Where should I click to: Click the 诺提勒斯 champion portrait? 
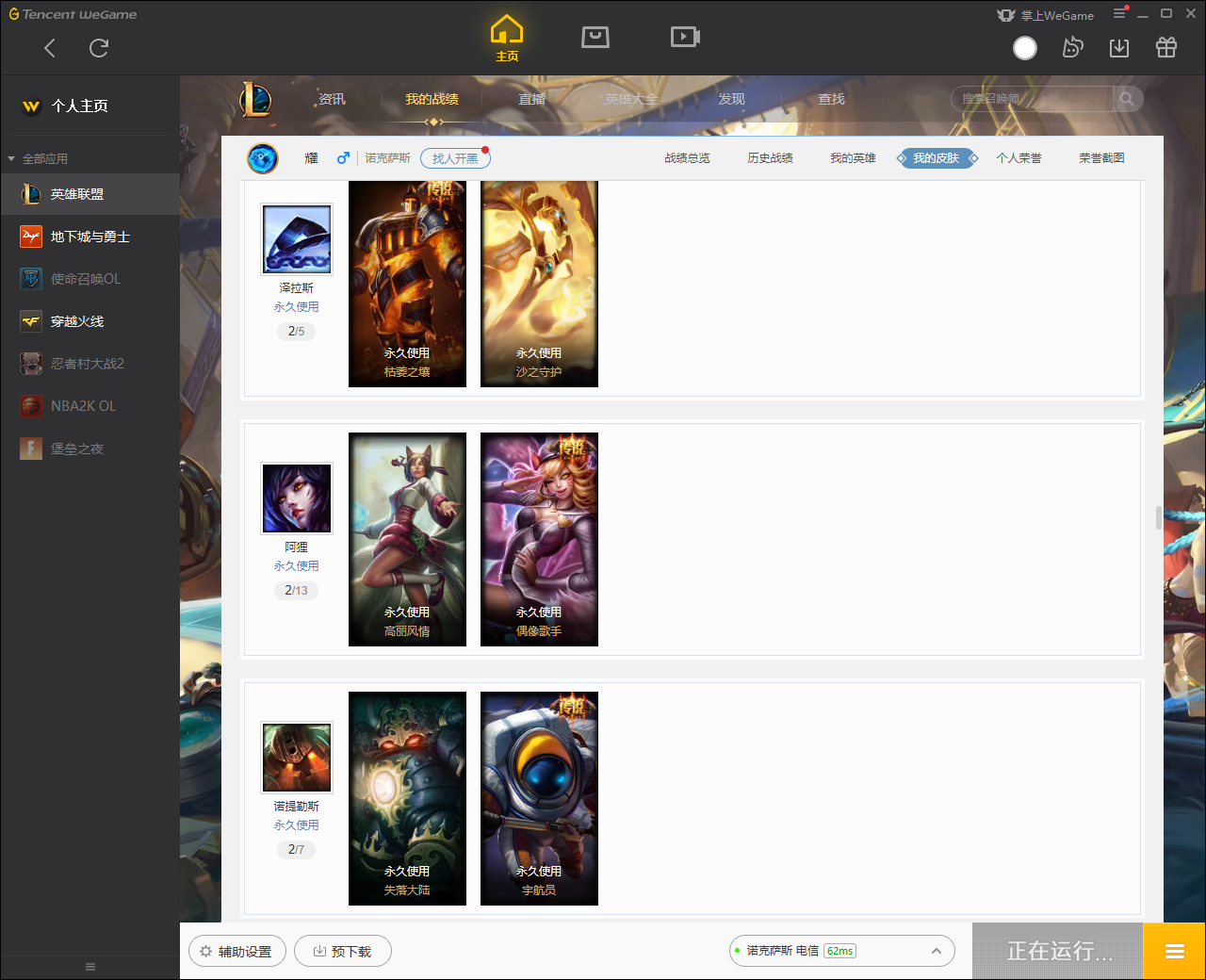[297, 758]
